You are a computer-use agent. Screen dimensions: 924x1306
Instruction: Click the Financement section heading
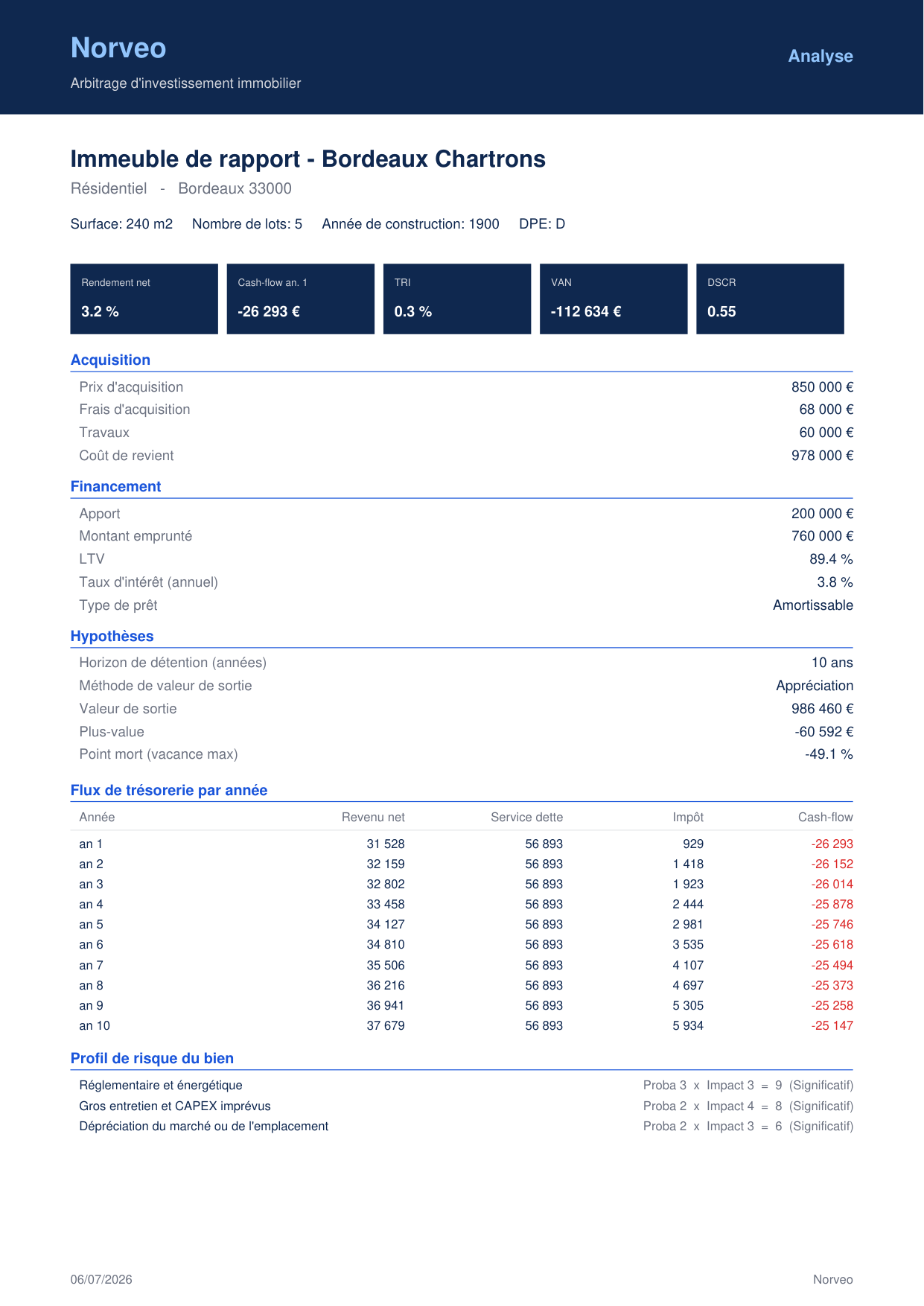click(x=115, y=487)
